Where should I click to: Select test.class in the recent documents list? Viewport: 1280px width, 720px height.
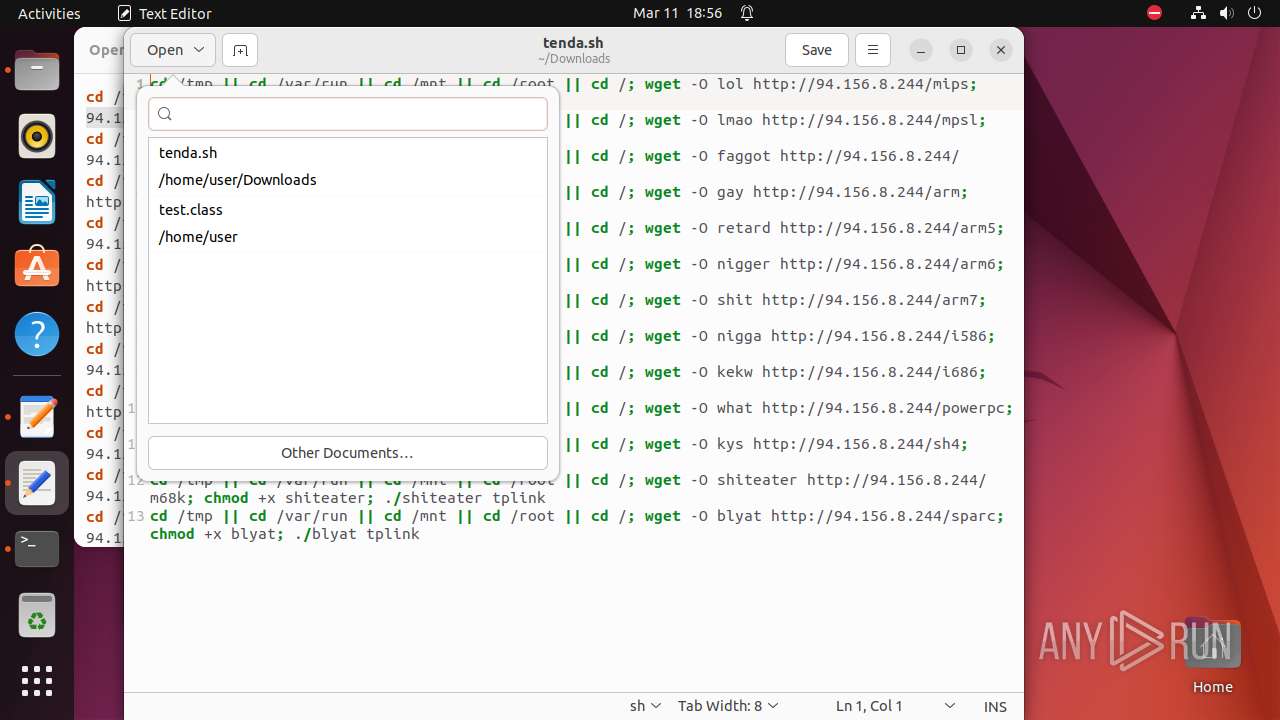(x=347, y=223)
